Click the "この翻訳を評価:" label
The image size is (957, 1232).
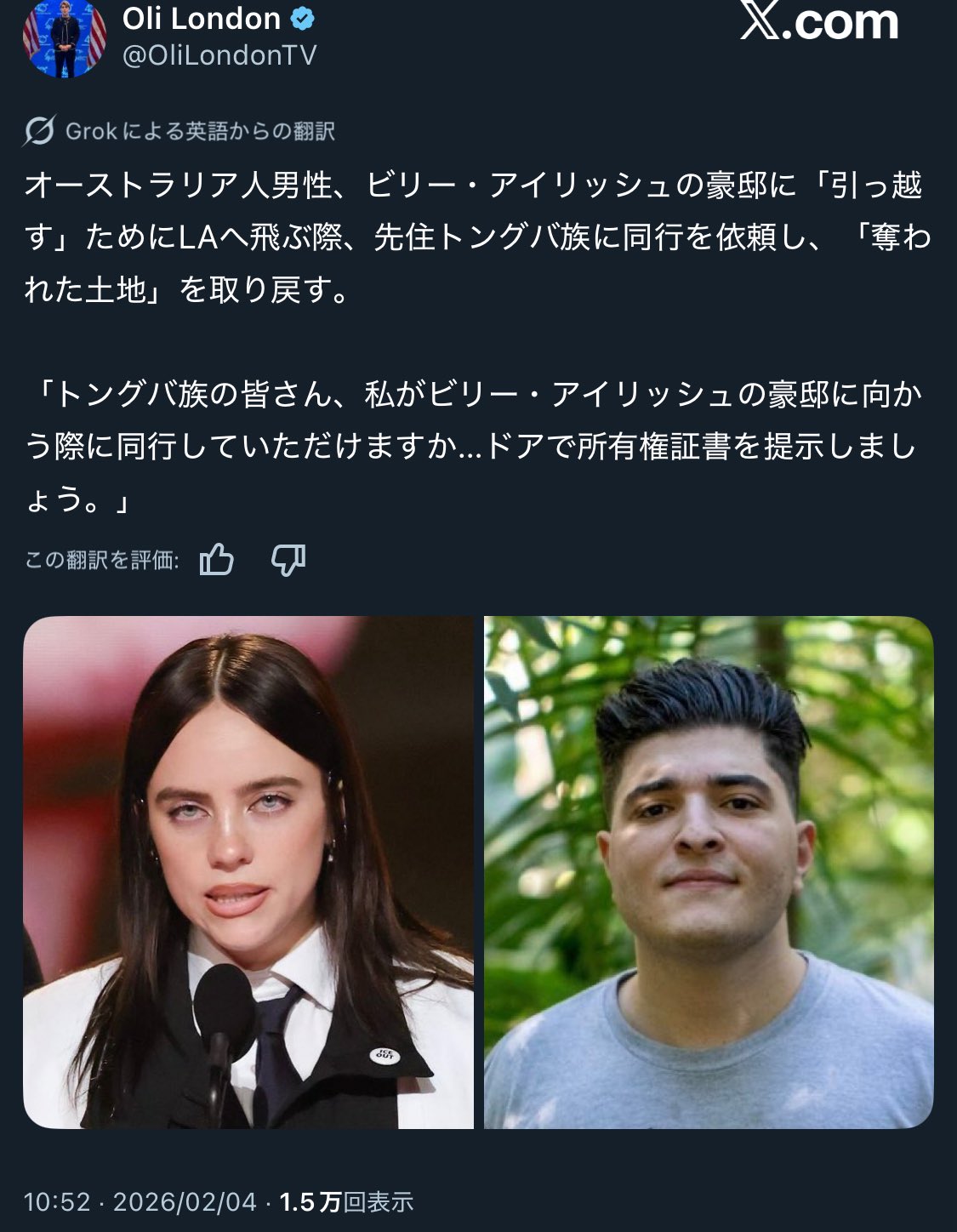(102, 560)
